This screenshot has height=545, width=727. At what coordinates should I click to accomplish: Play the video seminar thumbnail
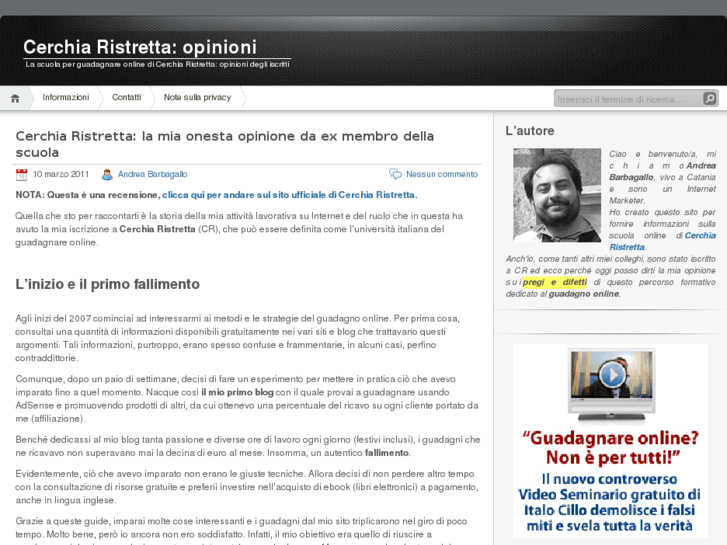coord(612,375)
